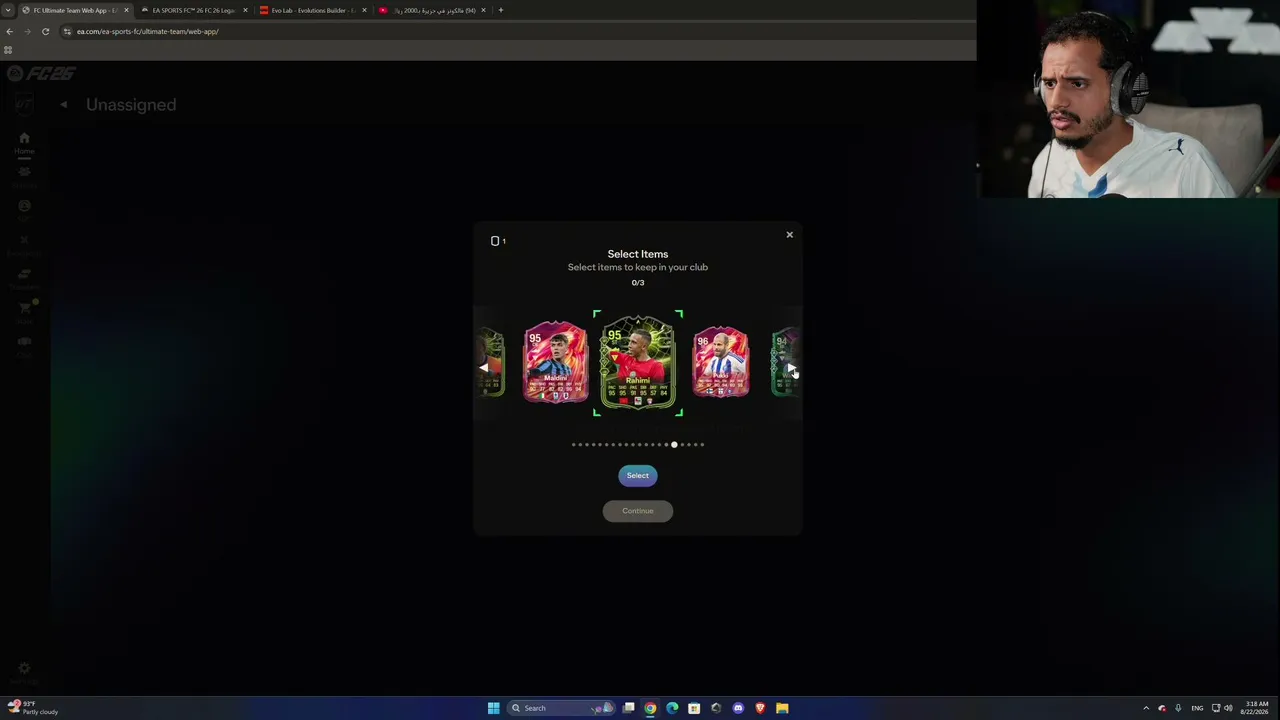Switch the ENG input language
The height and width of the screenshot is (720, 1280).
(x=1197, y=708)
